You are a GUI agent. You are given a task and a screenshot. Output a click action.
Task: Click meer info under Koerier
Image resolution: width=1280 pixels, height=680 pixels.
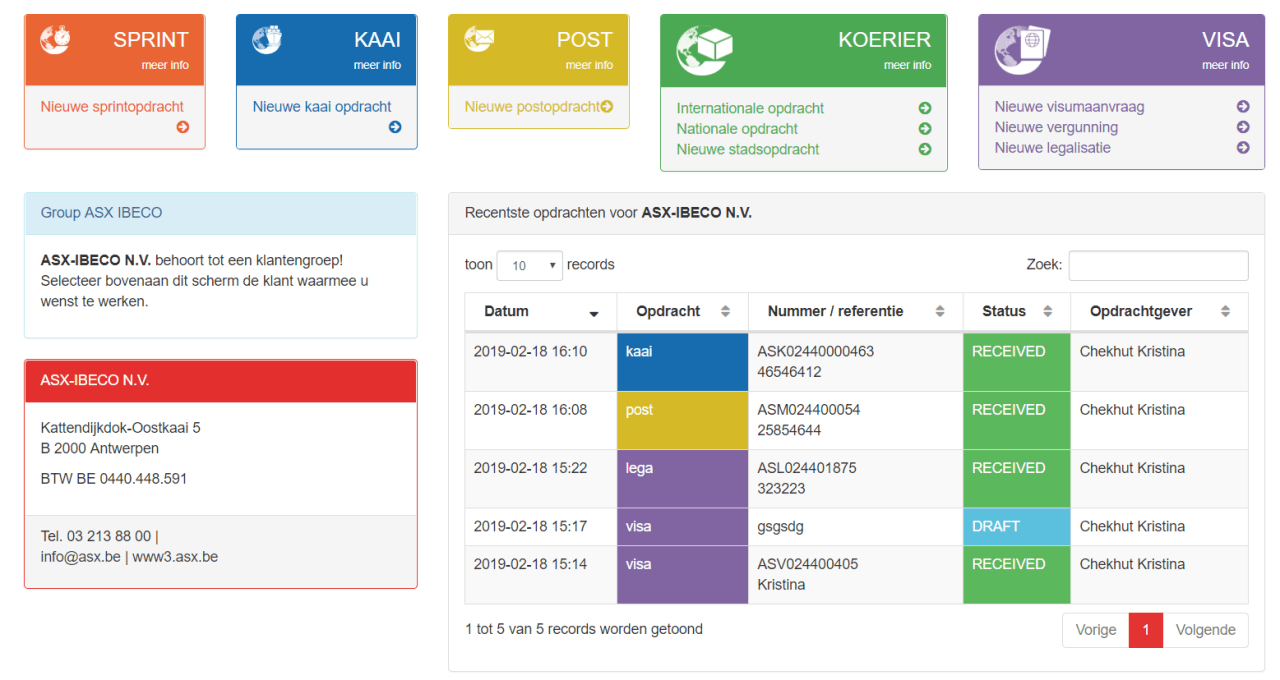coord(907,65)
